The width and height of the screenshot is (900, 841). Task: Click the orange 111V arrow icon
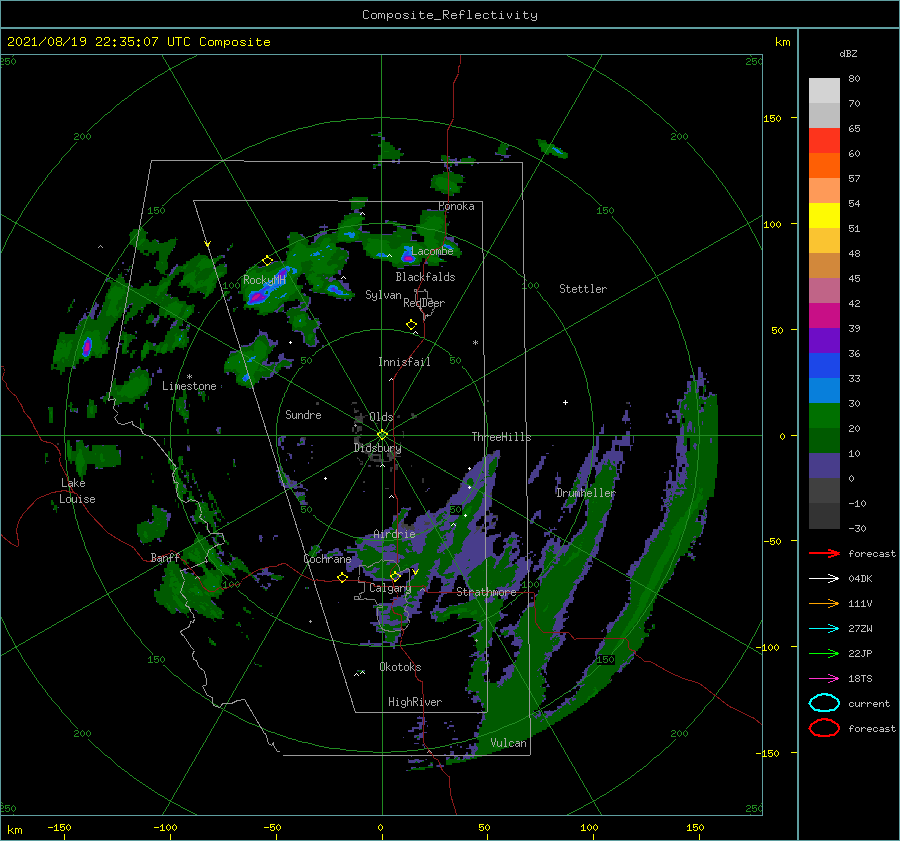pos(824,603)
